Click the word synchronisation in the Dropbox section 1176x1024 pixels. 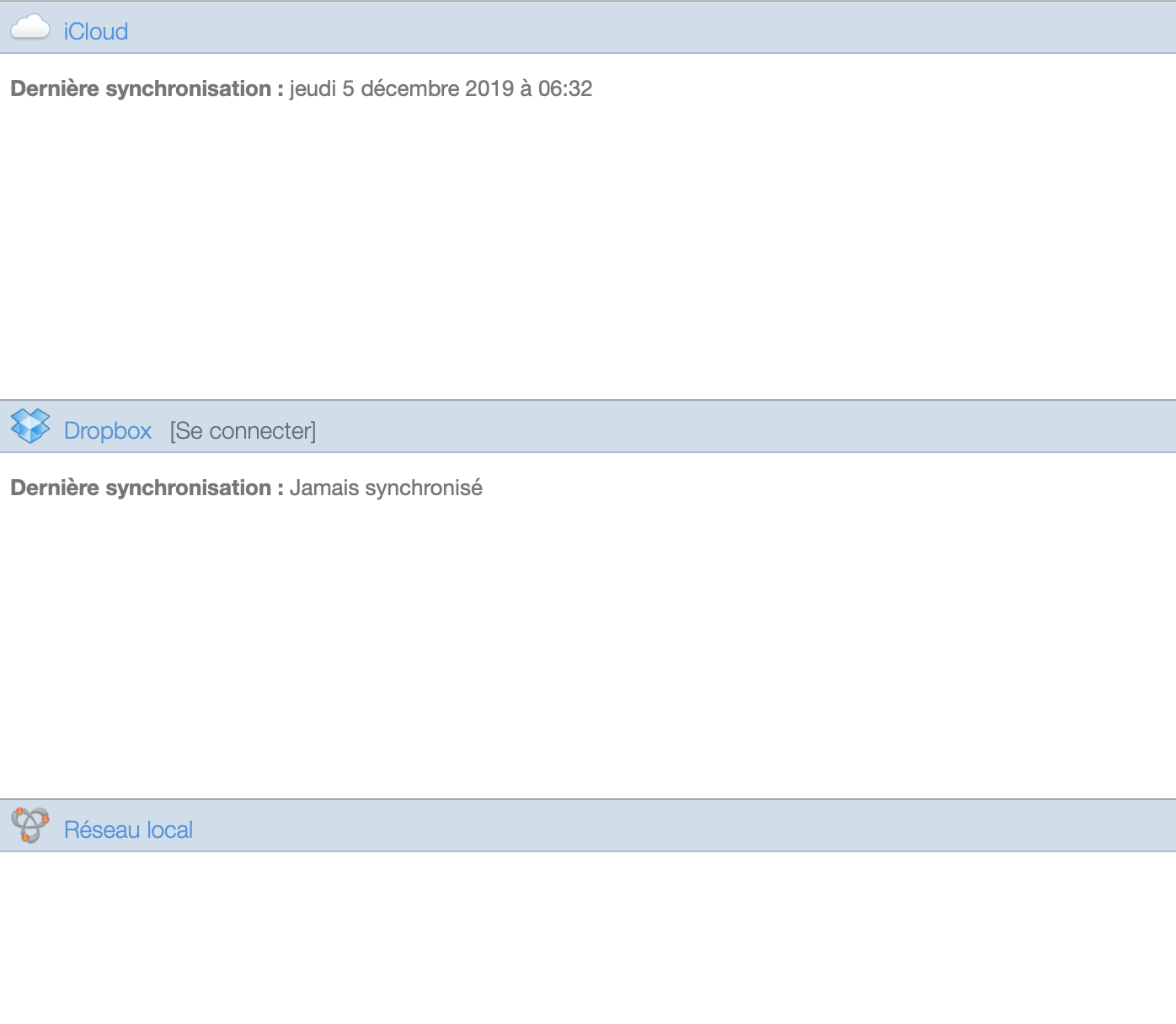[188, 488]
